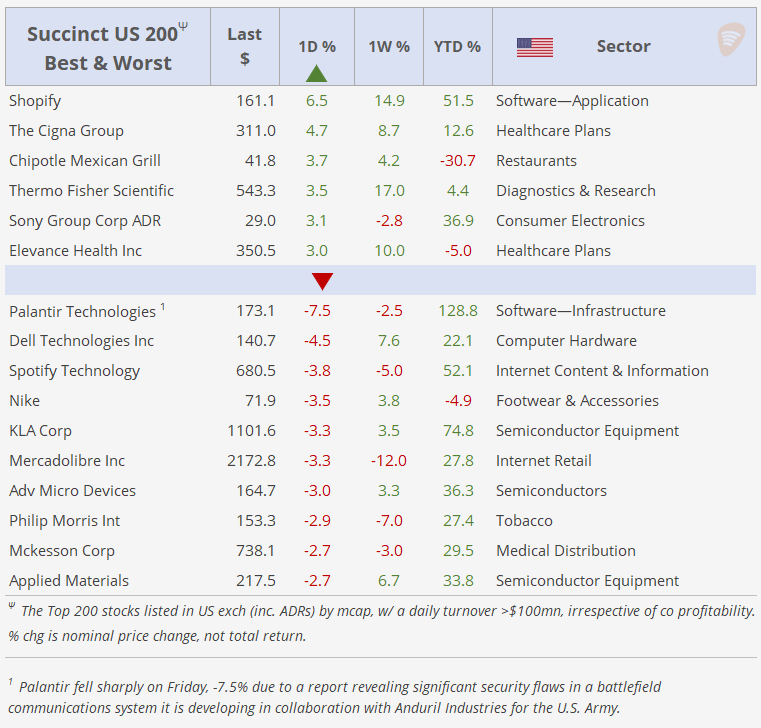
Task: Click the 'Succinct US 200 Best & Worst' header
Action: point(108,48)
